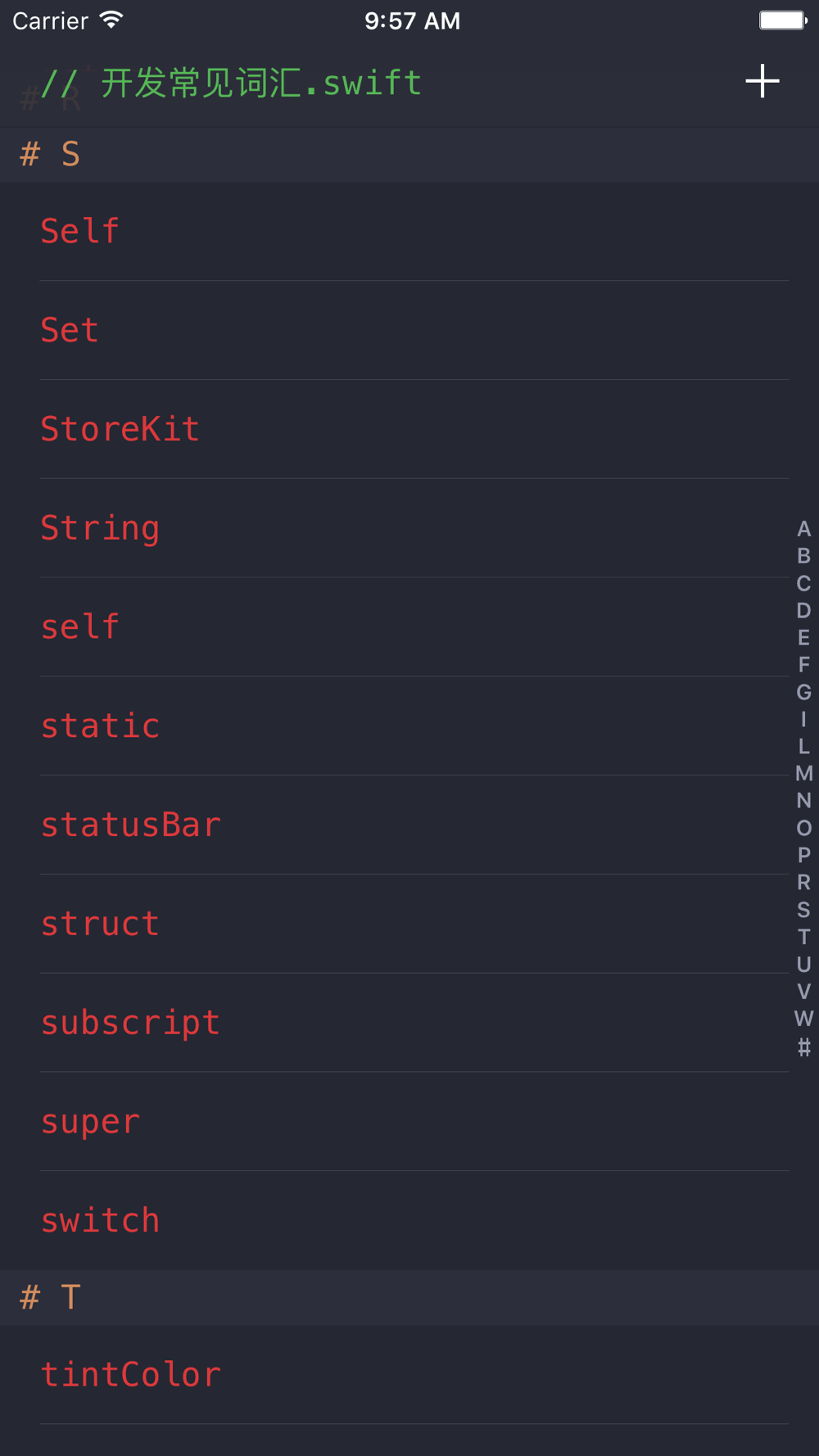
Task: Jump to letter M in index bar
Action: pyautogui.click(x=803, y=774)
